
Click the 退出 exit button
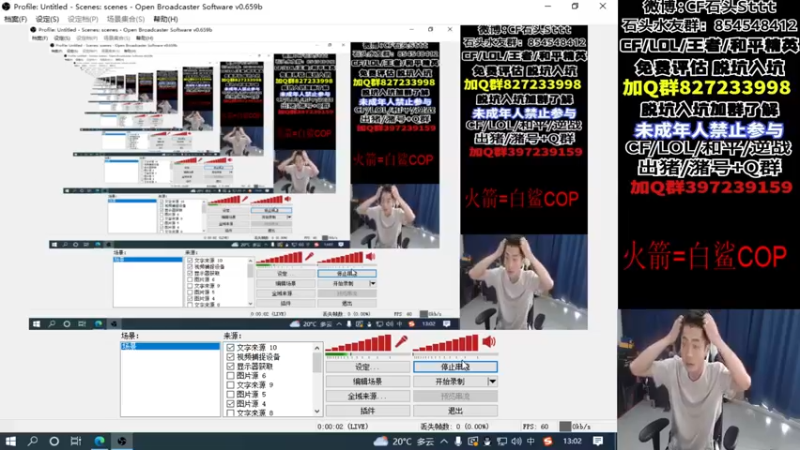pos(455,411)
